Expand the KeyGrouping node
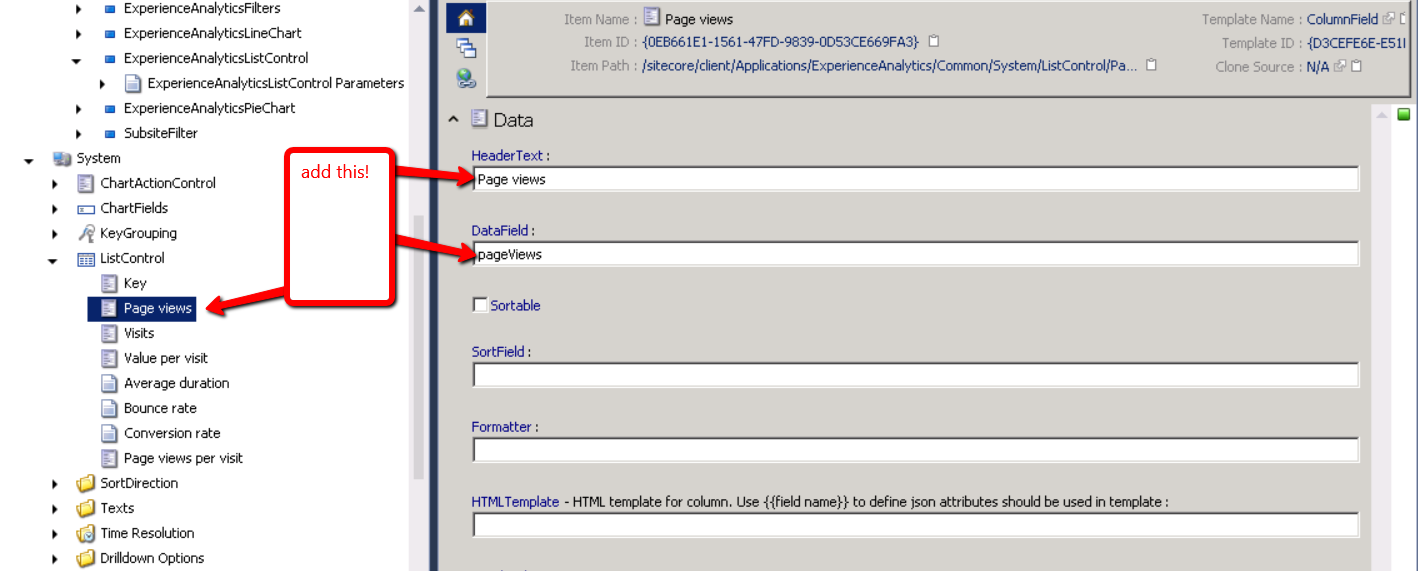The image size is (1418, 571). [55, 233]
